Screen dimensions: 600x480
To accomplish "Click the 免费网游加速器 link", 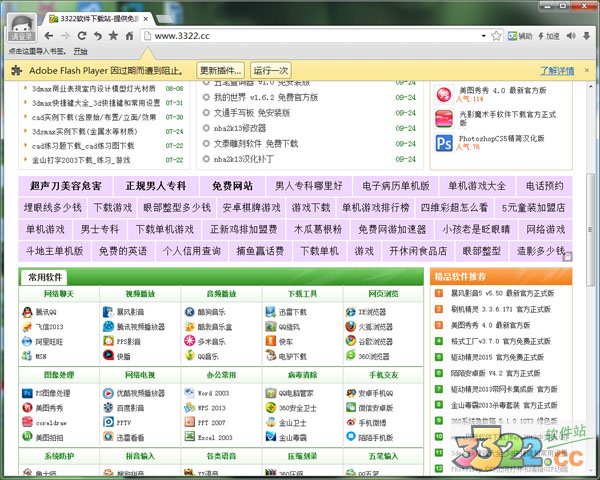I will (392, 229).
